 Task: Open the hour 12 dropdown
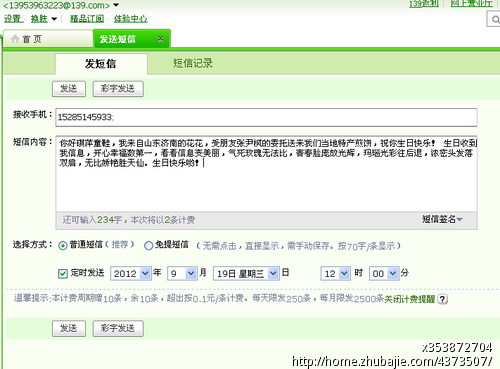click(x=335, y=274)
